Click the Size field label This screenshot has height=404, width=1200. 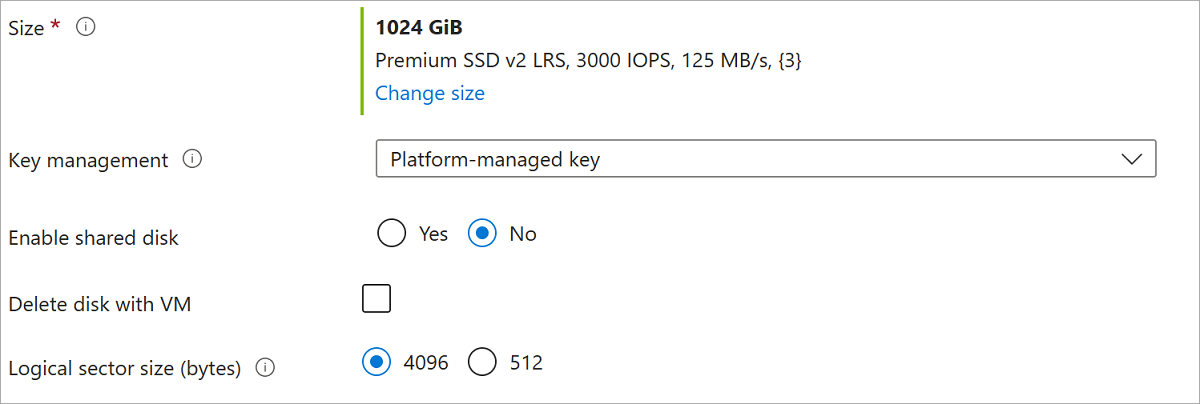(x=26, y=29)
